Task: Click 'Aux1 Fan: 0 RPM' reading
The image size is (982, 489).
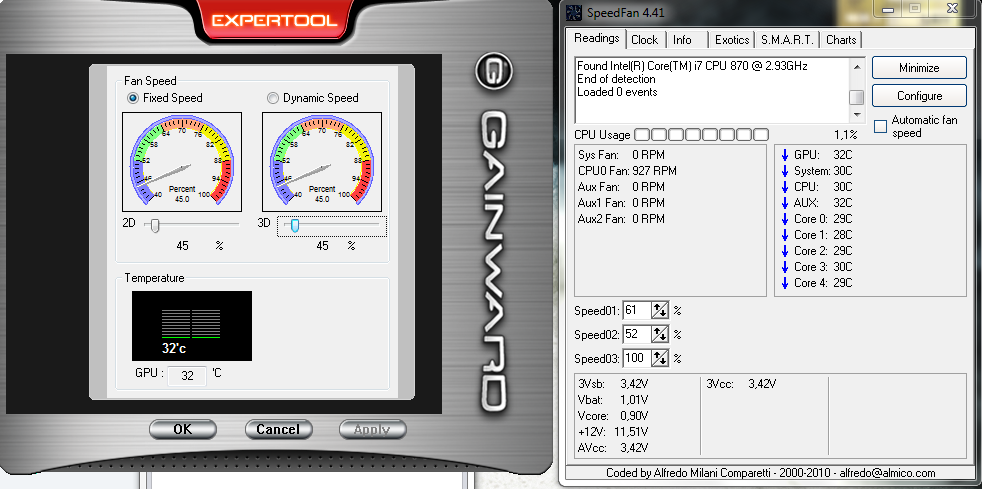Action: 621,203
